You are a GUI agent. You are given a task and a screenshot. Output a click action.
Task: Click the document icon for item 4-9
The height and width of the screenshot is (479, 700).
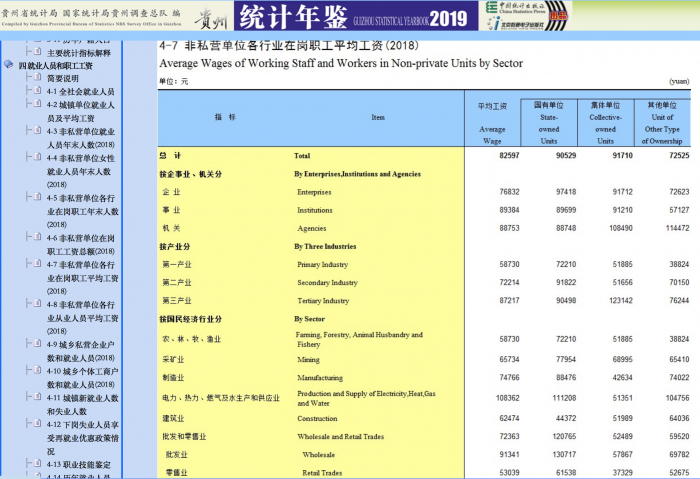coord(36,344)
